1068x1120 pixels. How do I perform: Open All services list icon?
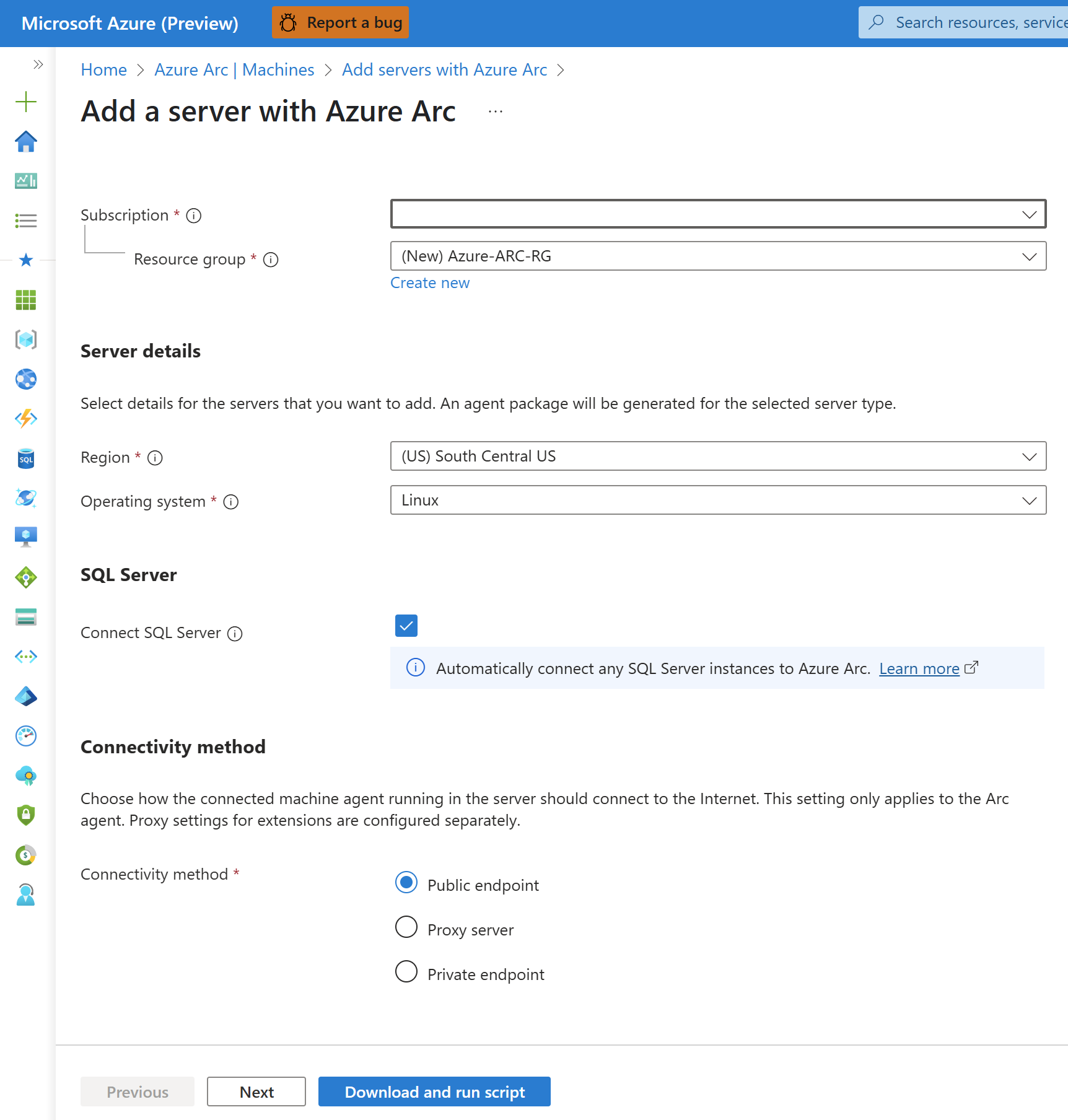[x=26, y=221]
